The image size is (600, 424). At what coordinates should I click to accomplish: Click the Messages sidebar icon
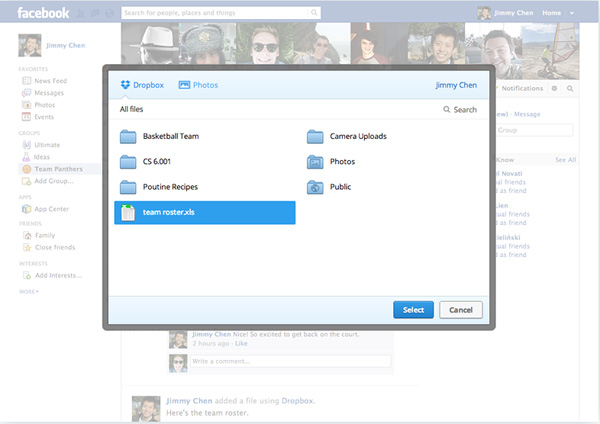pos(26,93)
